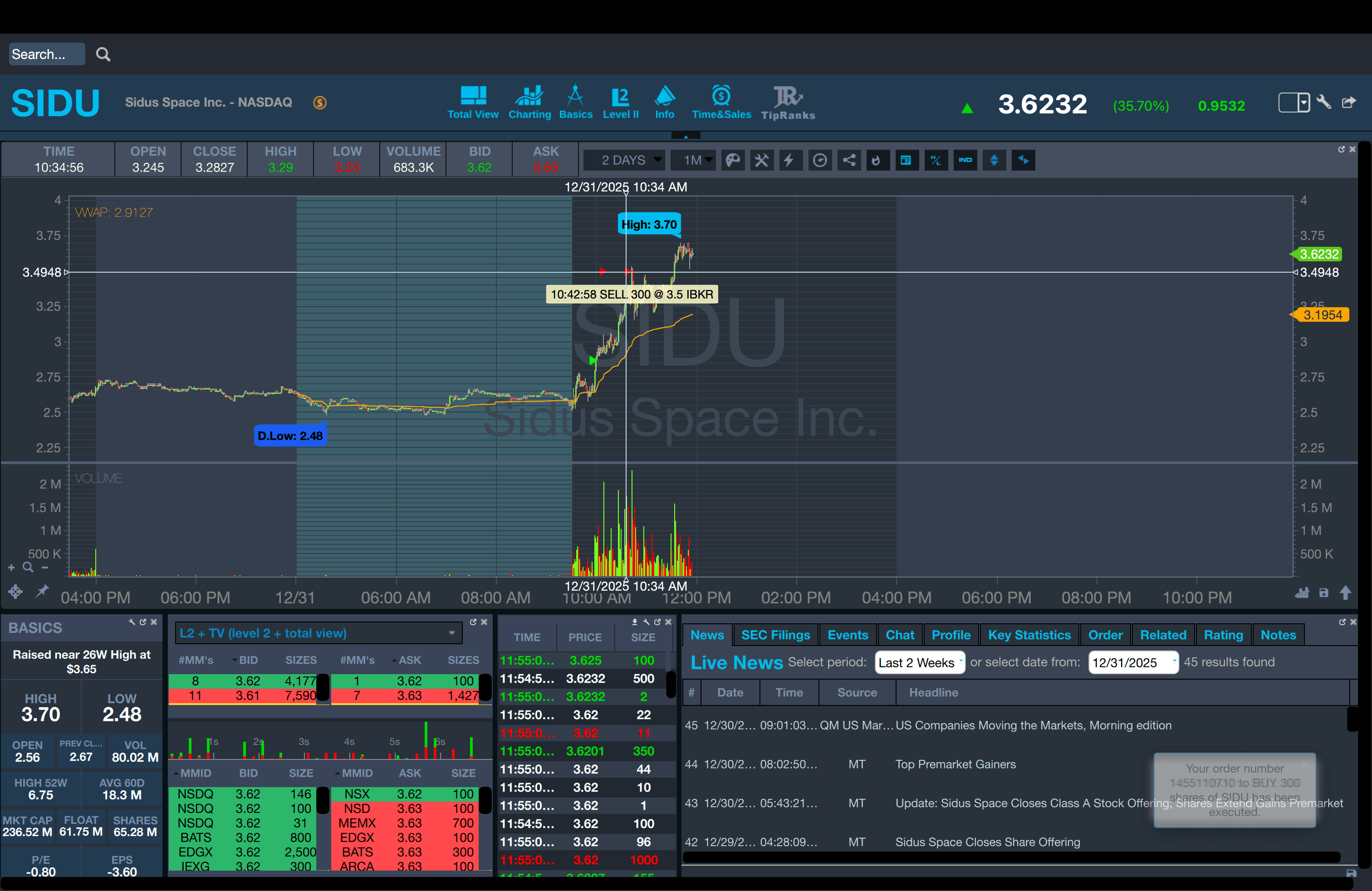This screenshot has height=891, width=1372.
Task: Toggle the chart data table panel
Action: (x=906, y=160)
